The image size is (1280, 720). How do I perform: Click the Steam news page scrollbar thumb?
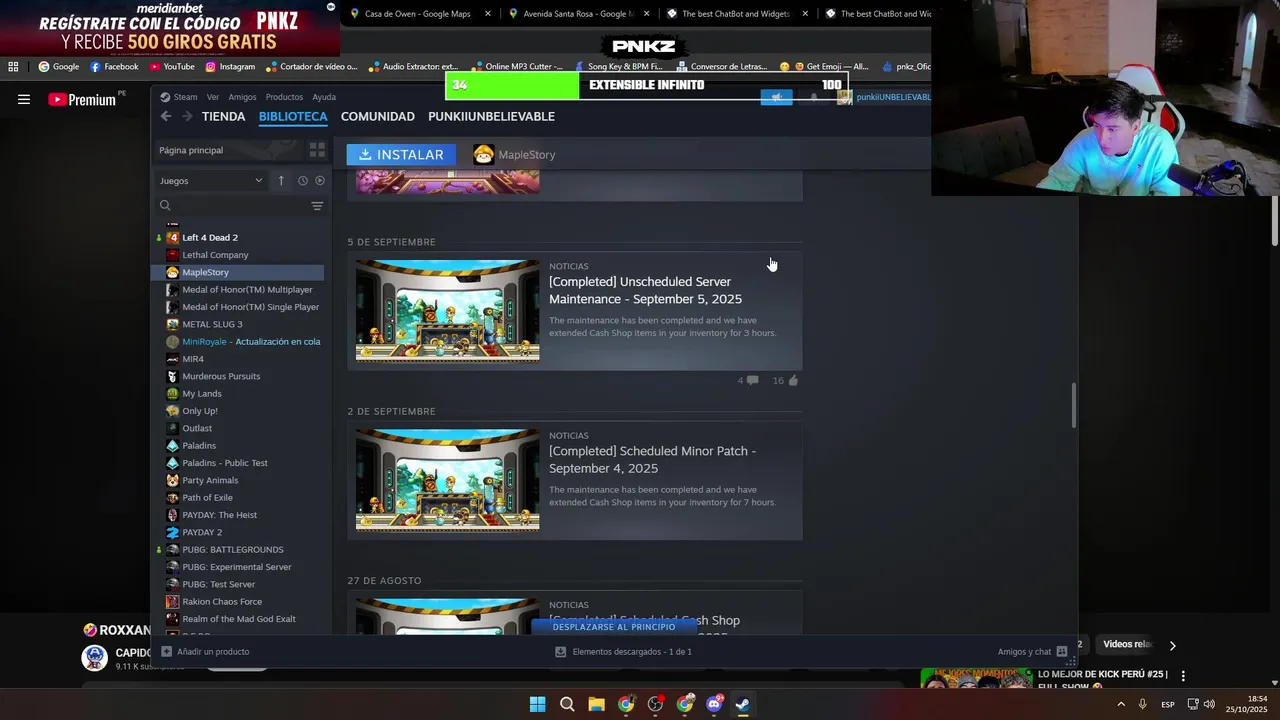click(x=1074, y=405)
